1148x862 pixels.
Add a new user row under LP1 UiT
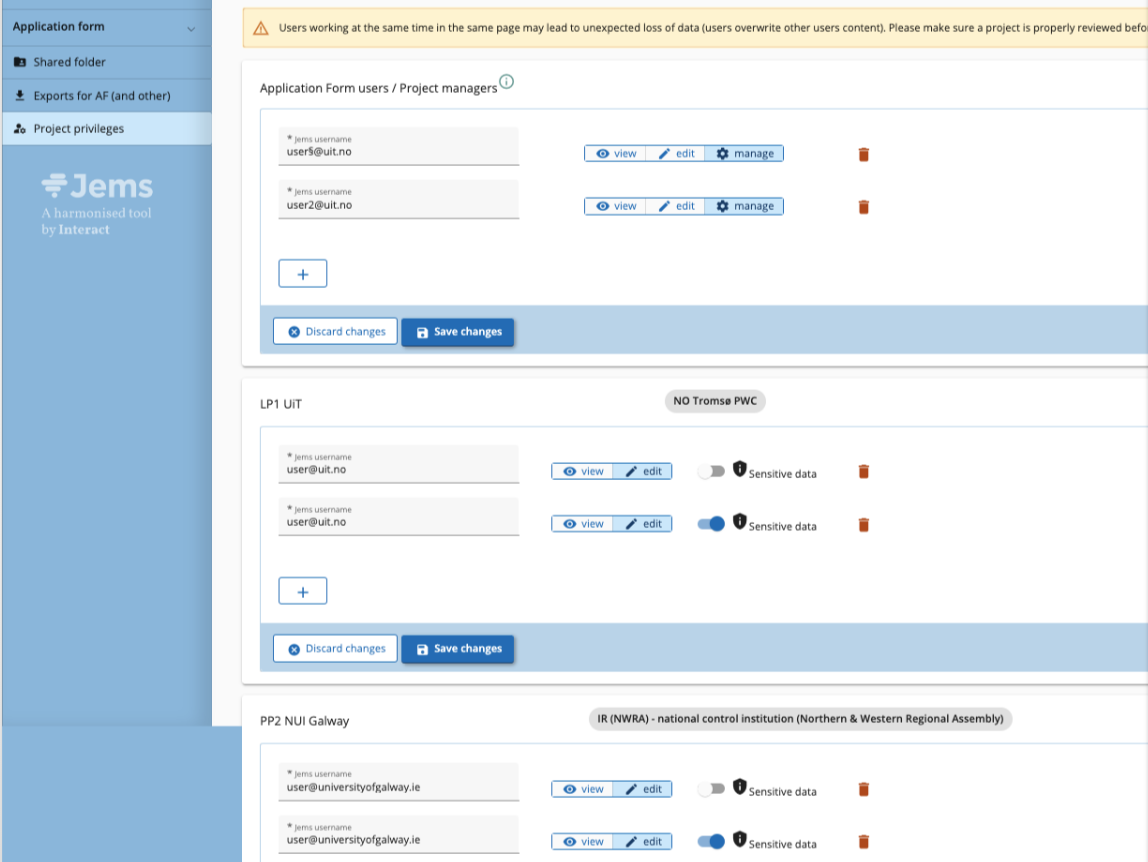tap(302, 592)
